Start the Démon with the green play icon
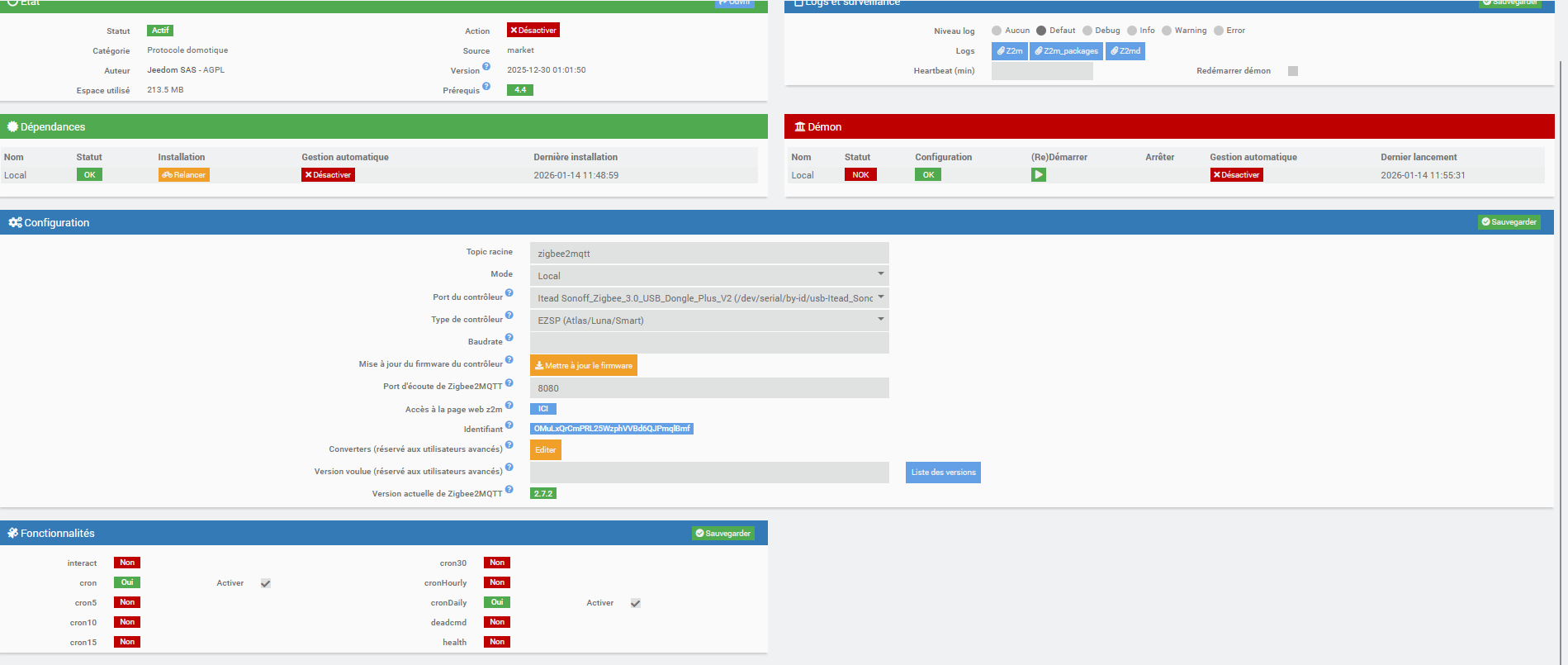 point(1039,175)
